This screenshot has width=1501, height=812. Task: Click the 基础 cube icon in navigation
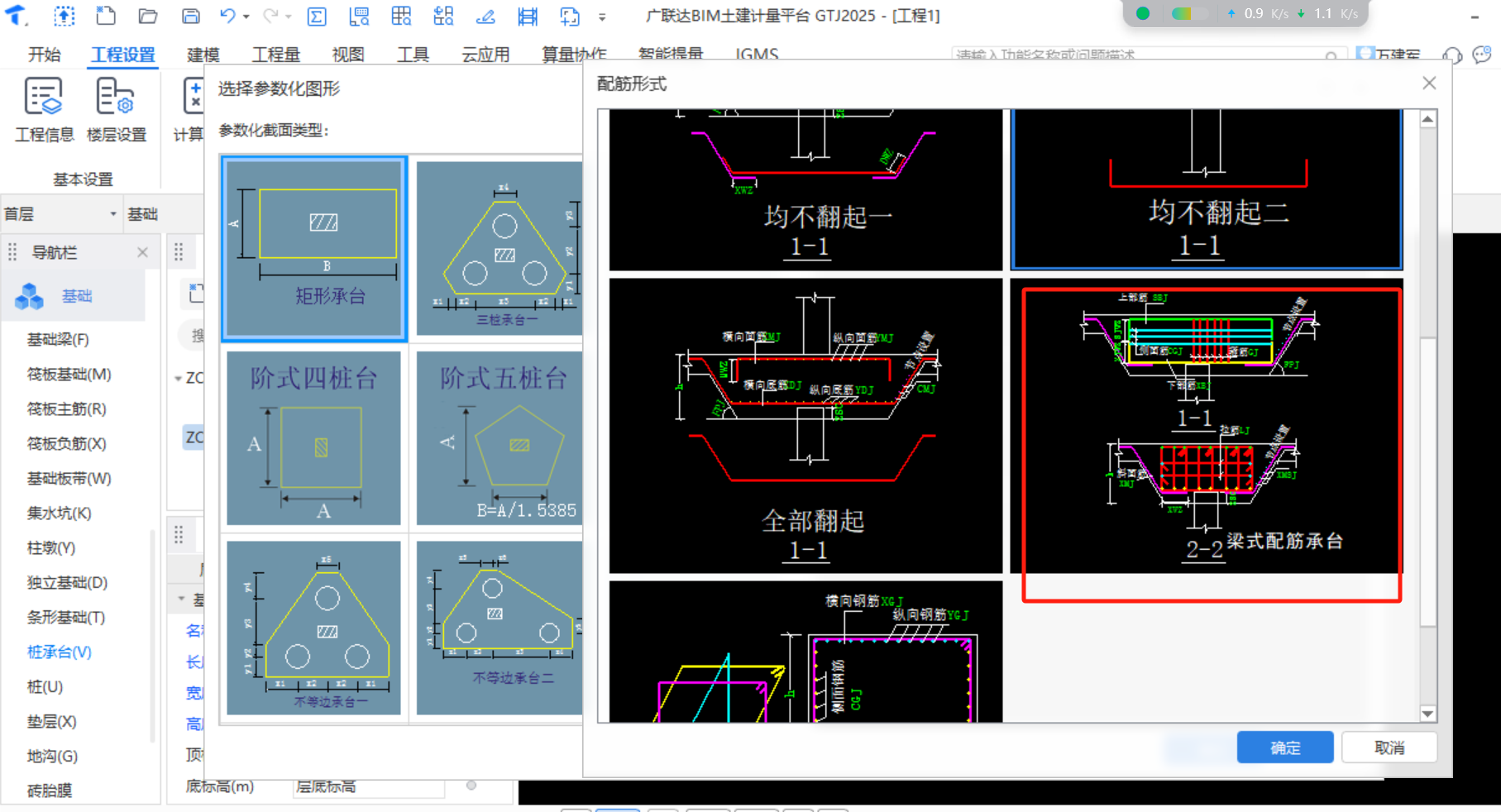[x=30, y=296]
